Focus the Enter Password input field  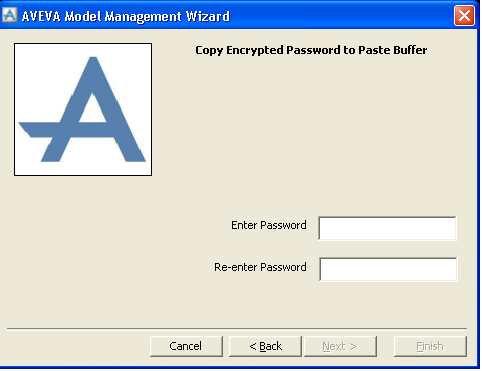[x=387, y=228]
